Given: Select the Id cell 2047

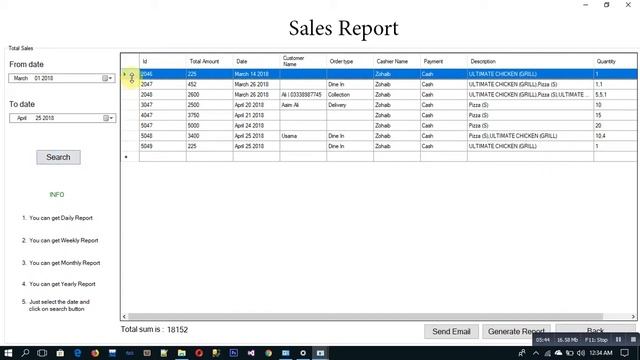Looking at the screenshot, I should click(x=163, y=84).
